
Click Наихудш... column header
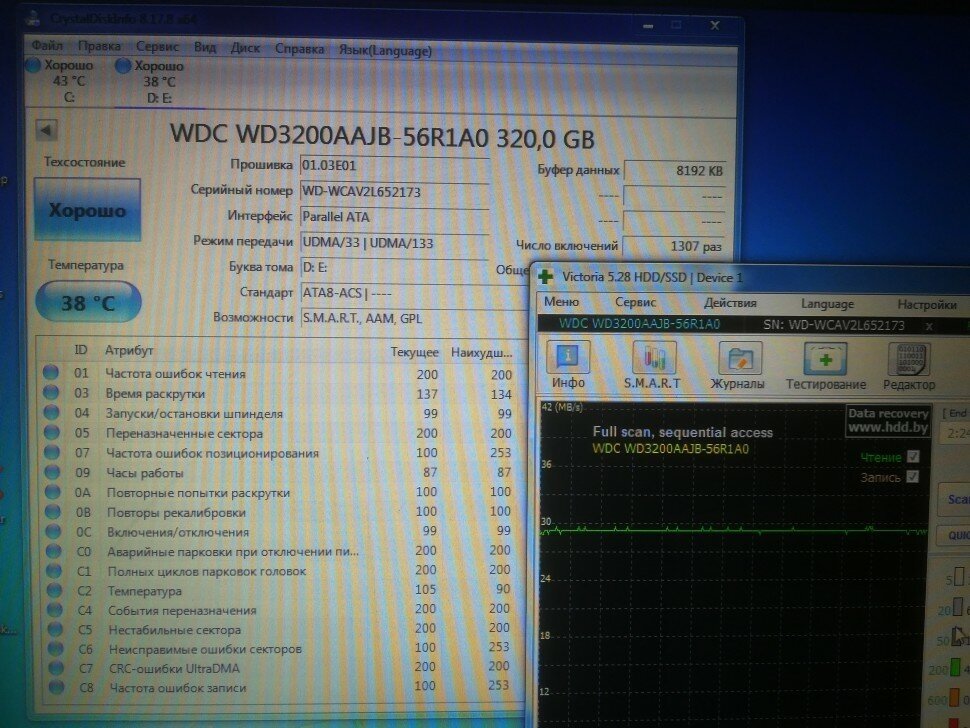[x=481, y=353]
